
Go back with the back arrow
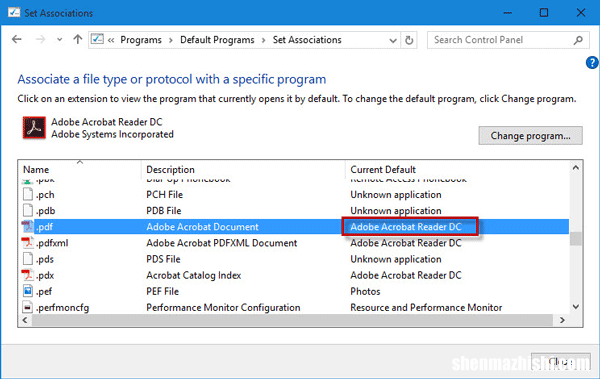click(16, 39)
